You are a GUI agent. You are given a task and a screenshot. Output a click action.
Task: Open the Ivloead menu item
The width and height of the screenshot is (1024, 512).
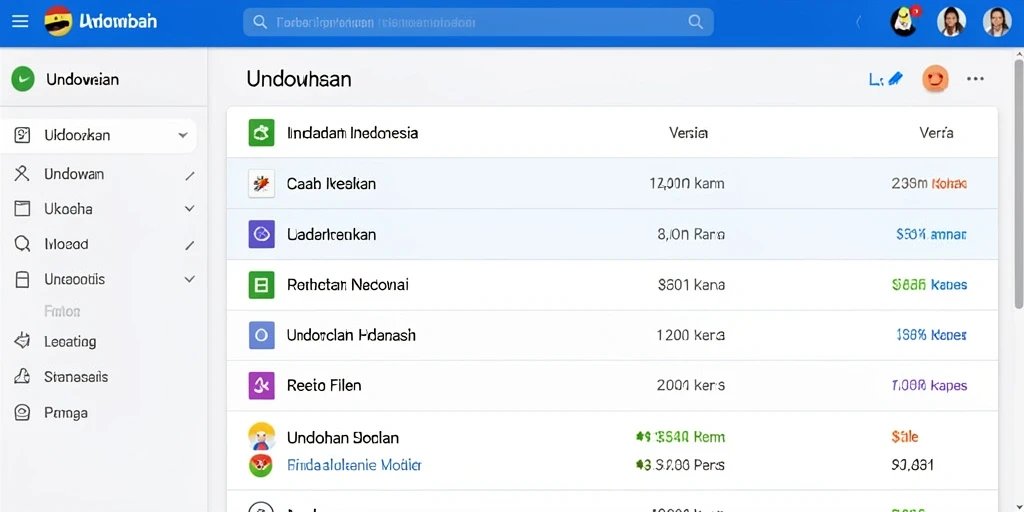point(66,244)
